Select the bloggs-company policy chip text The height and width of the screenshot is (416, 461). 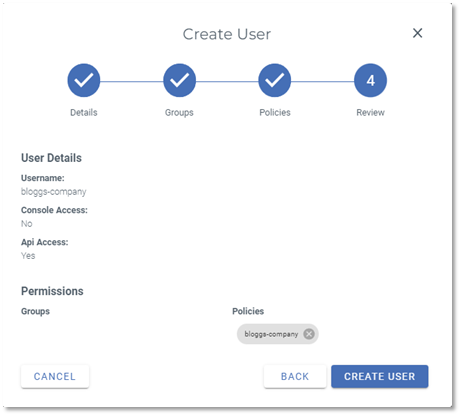pos(271,334)
